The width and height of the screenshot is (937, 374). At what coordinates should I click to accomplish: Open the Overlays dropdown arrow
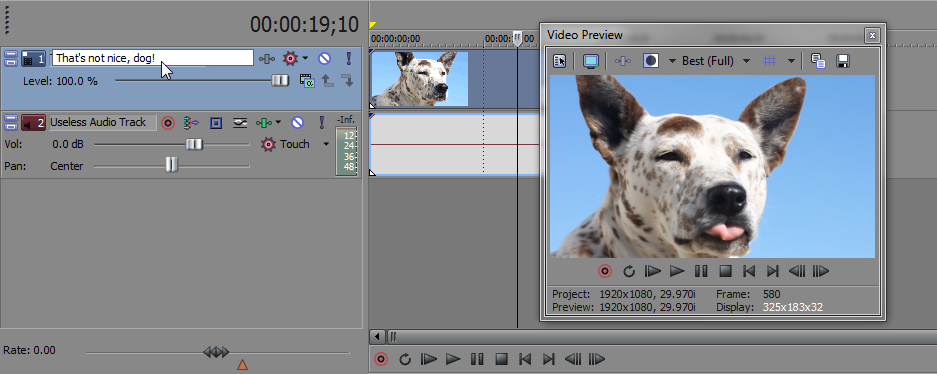(791, 61)
